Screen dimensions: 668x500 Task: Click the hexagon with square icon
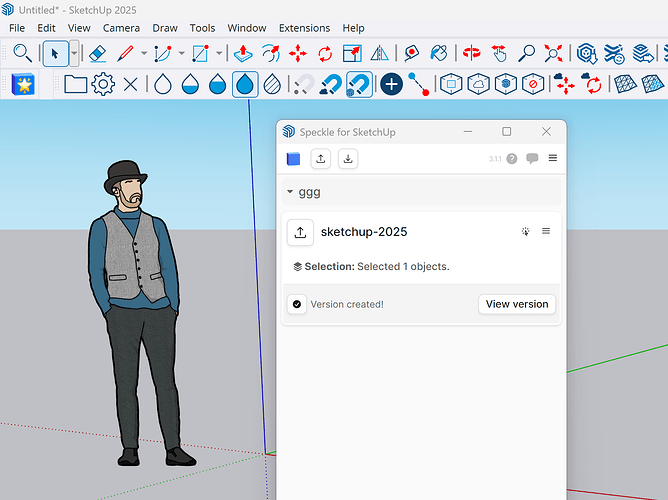451,84
